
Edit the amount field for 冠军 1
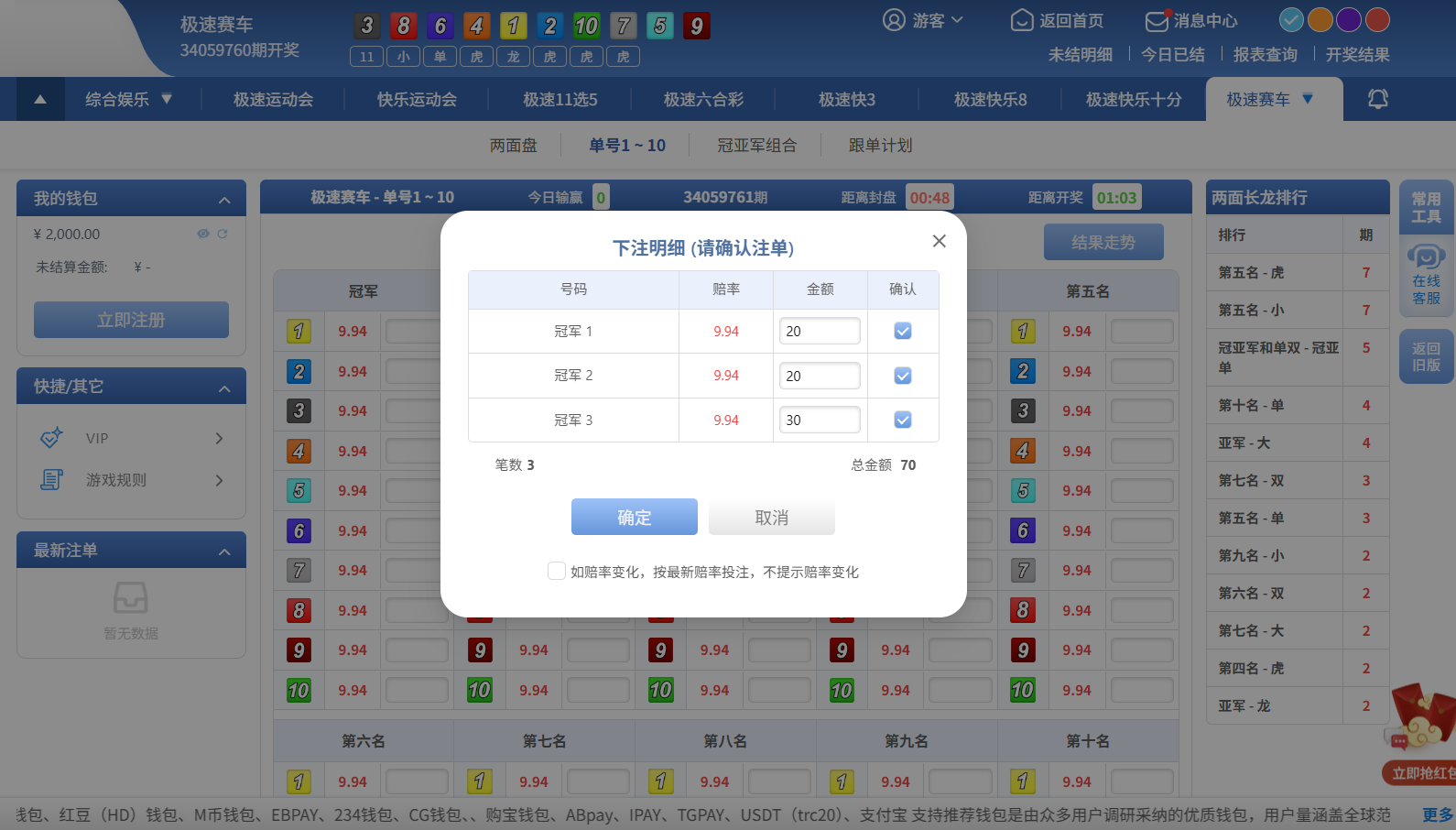(820, 331)
